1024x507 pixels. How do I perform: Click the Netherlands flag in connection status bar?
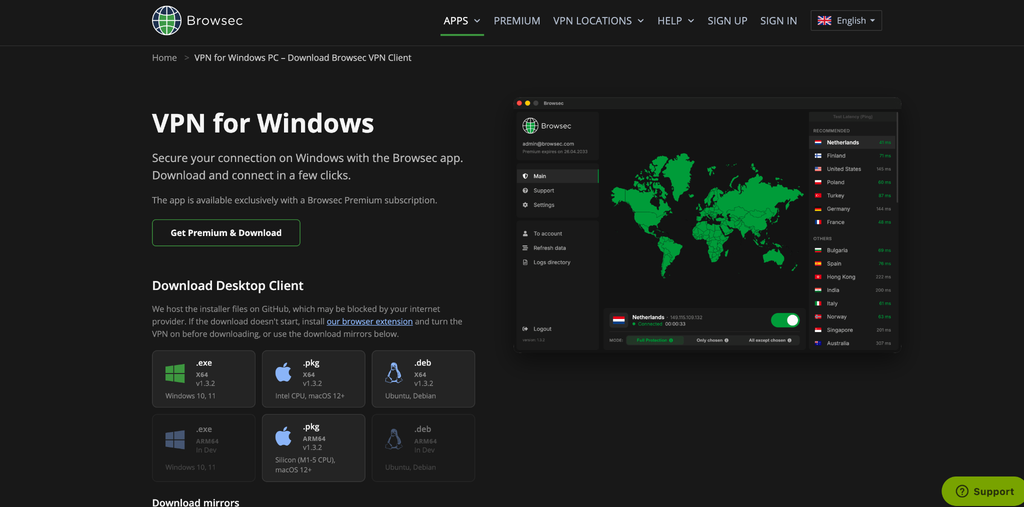(x=619, y=320)
